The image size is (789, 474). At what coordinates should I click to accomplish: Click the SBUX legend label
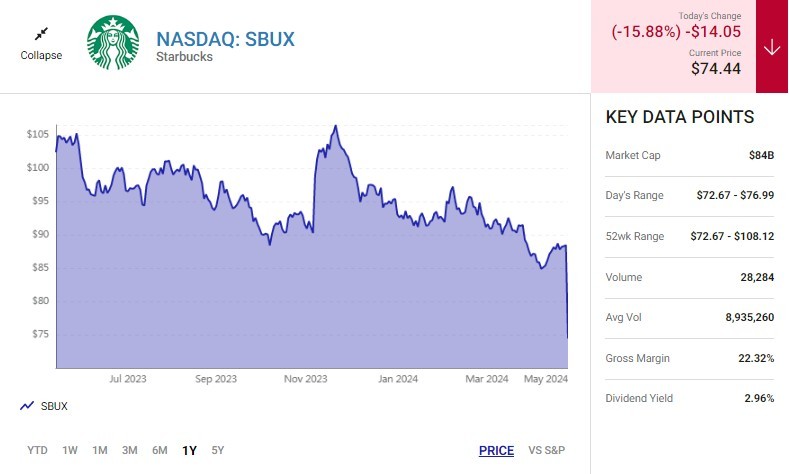click(54, 406)
